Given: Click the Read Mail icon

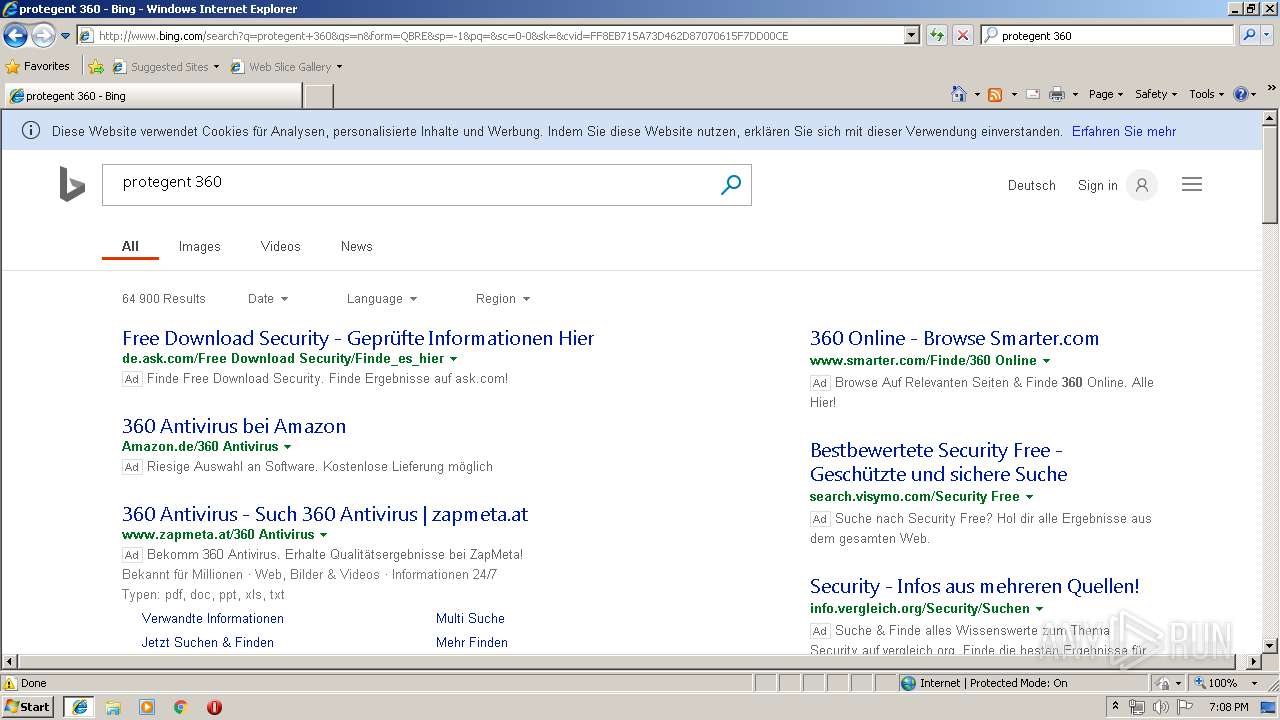Looking at the screenshot, I should pyautogui.click(x=1033, y=94).
